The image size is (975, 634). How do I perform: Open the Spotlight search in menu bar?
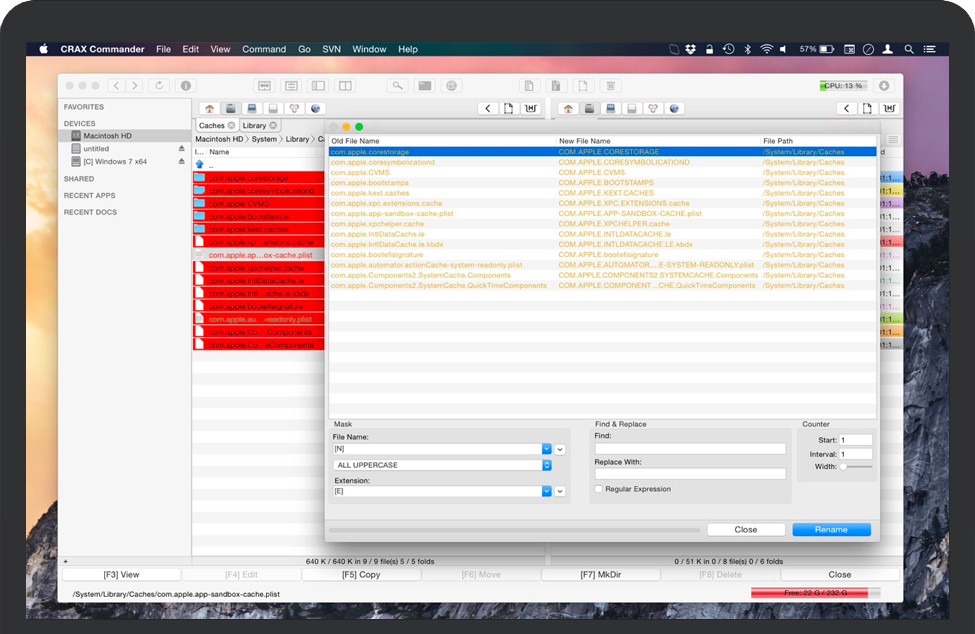pos(909,49)
